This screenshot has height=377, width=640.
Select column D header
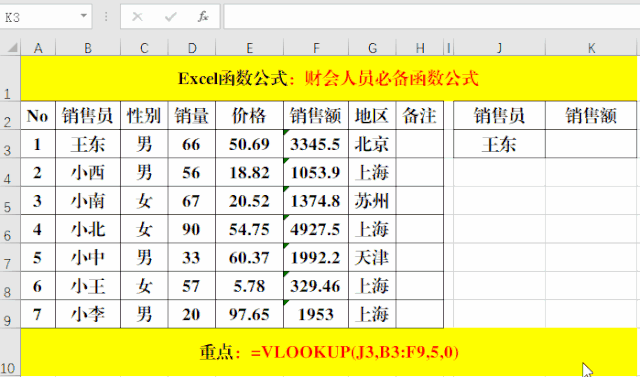click(x=192, y=48)
